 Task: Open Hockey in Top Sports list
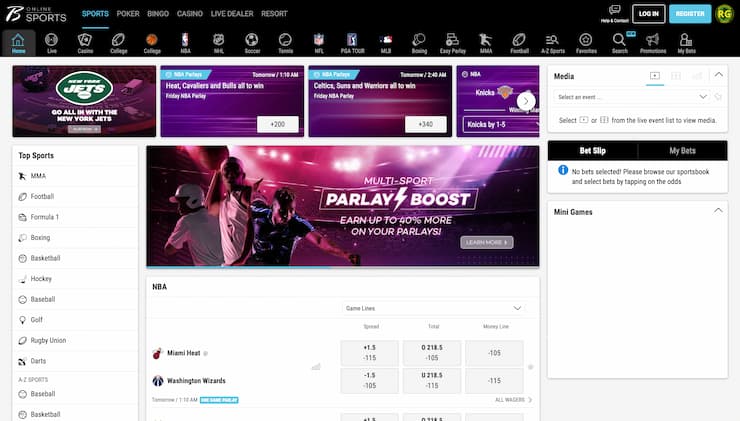pos(76,278)
